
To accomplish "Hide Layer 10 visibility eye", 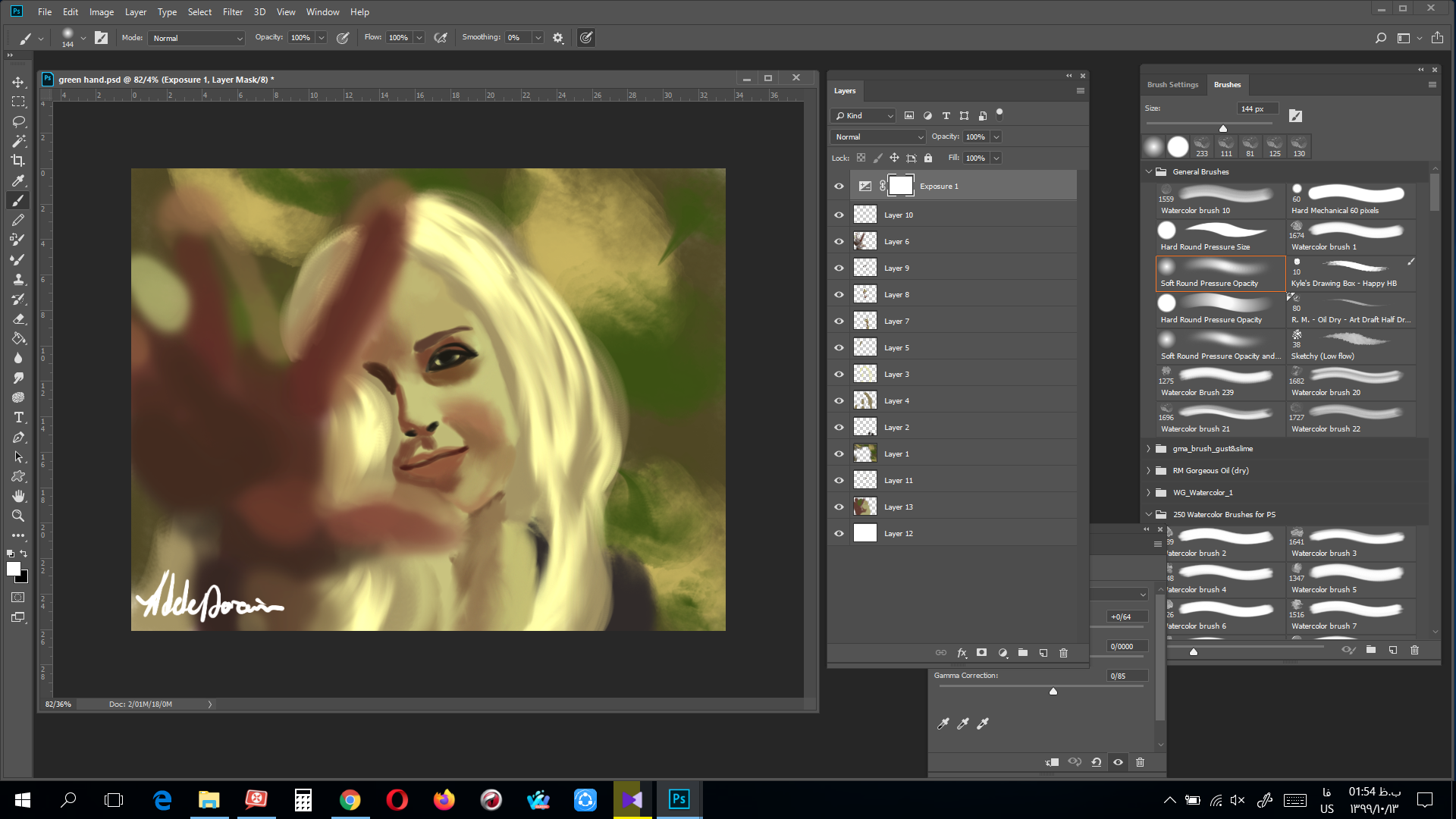I will [x=839, y=215].
